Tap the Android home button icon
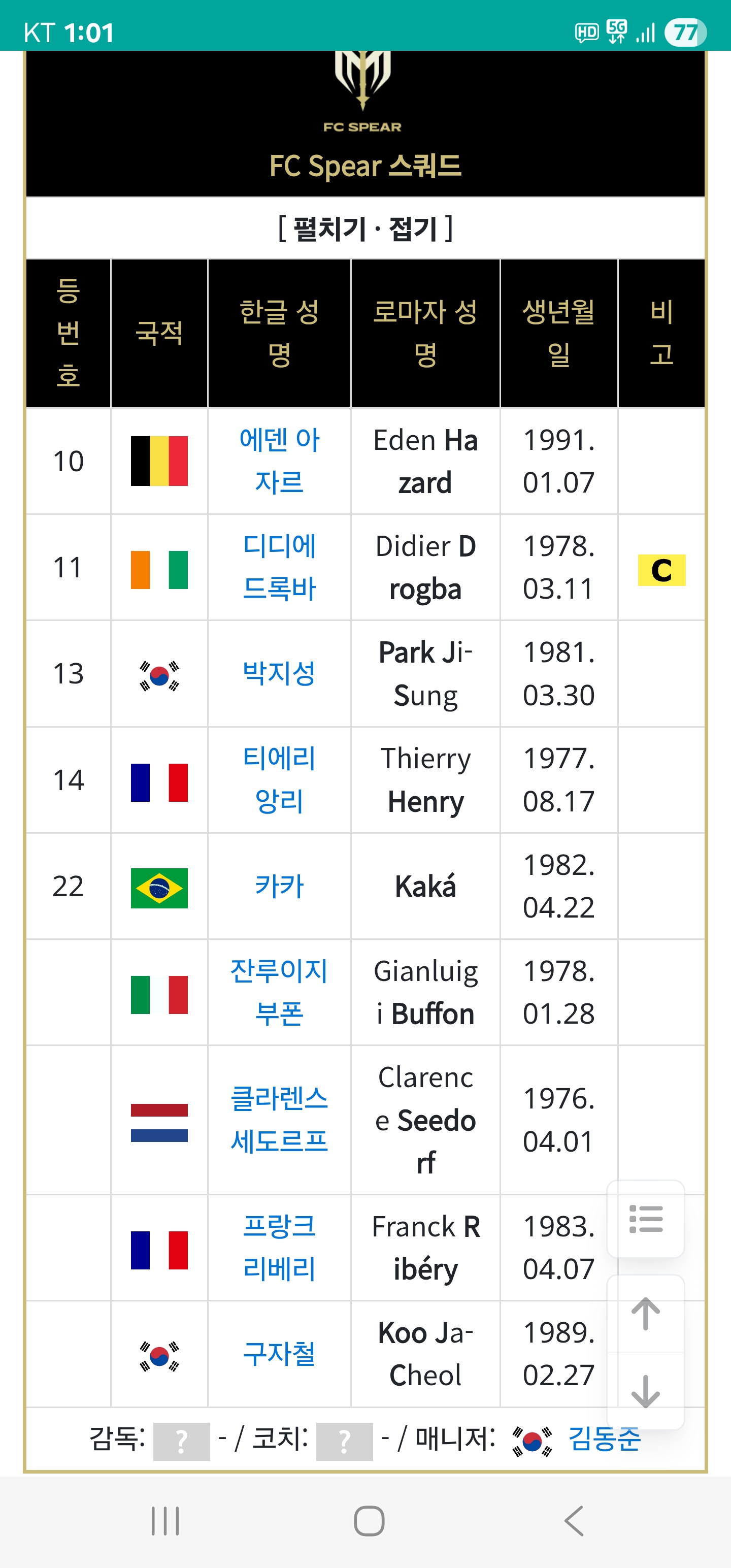731x1568 pixels. coord(369,1521)
